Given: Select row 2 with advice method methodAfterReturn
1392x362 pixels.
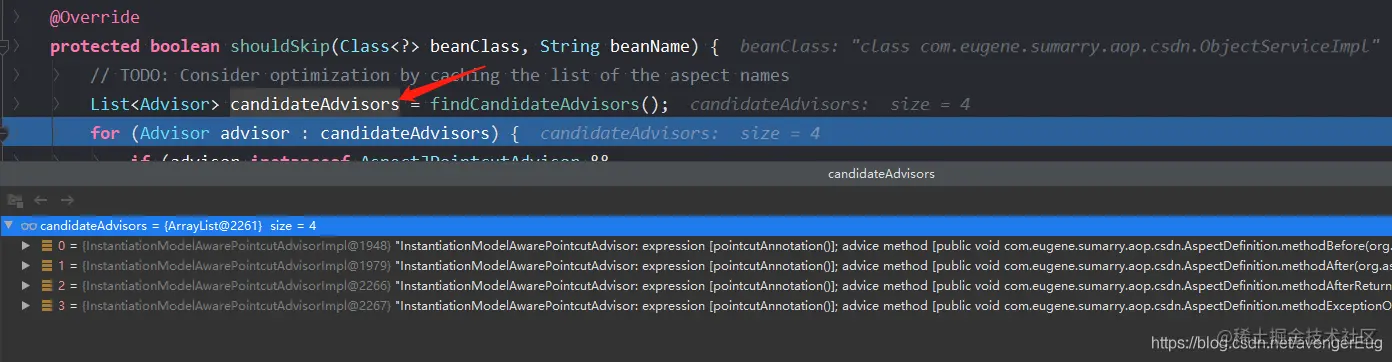Looking at the screenshot, I should click(696, 285).
